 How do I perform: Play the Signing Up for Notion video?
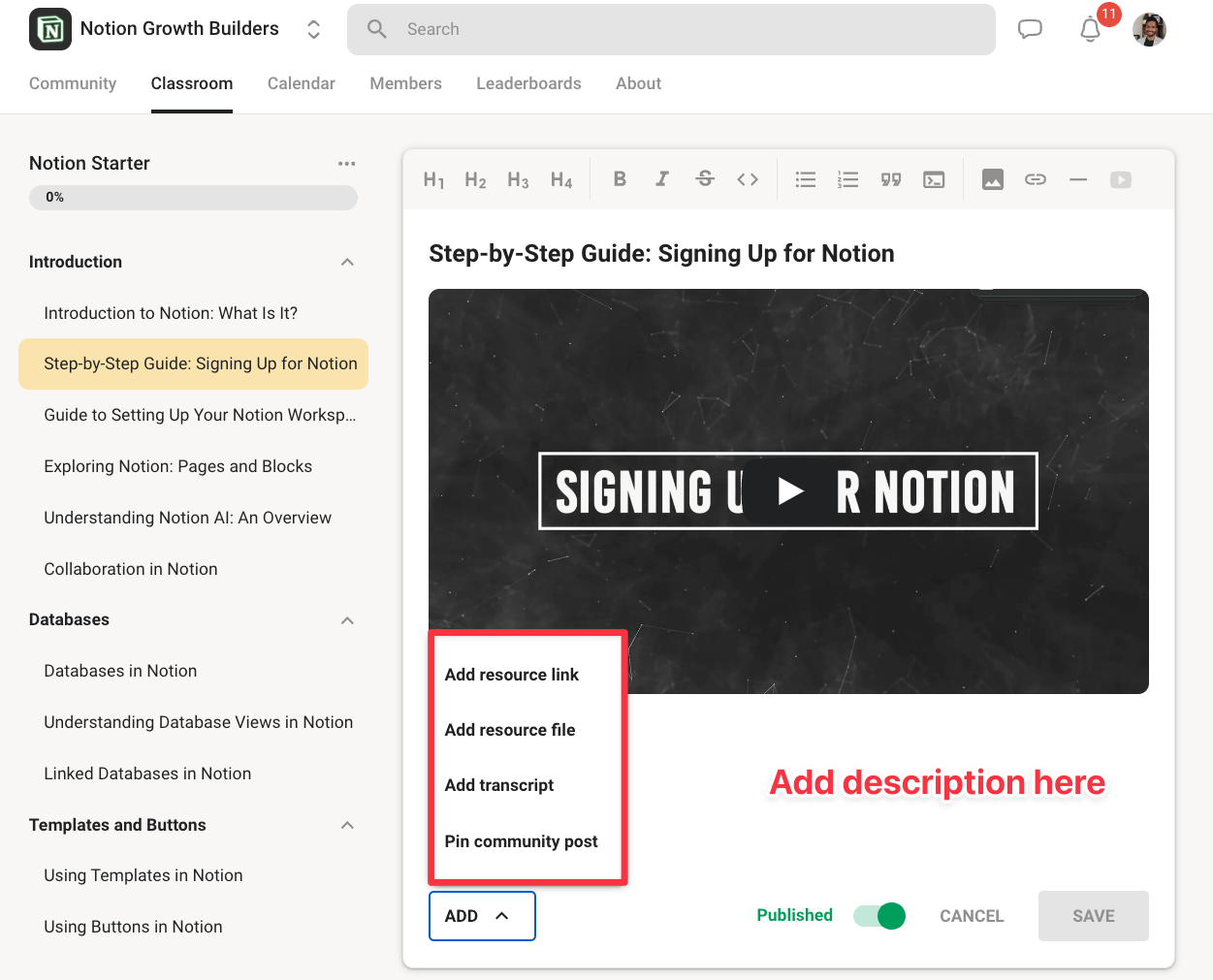[790, 491]
